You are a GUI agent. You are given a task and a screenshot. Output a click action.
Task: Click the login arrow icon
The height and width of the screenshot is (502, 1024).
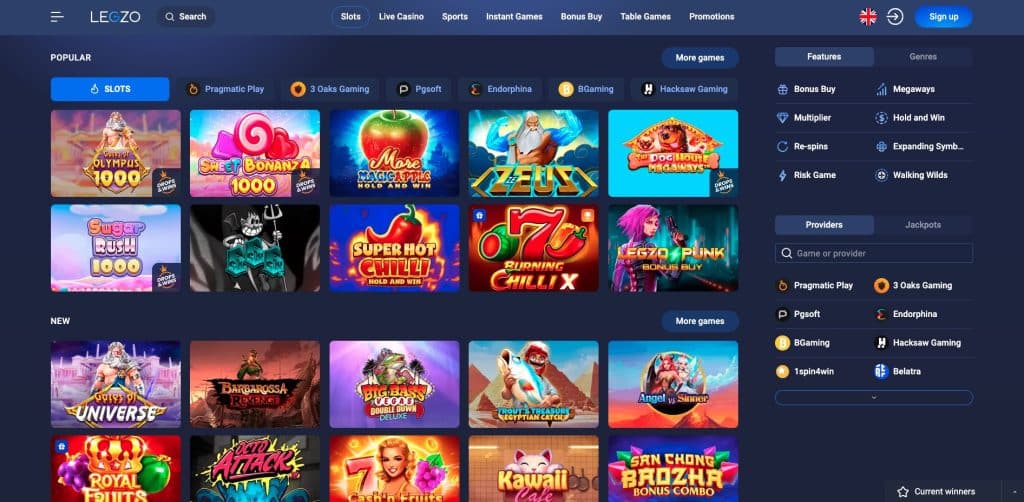[895, 17]
